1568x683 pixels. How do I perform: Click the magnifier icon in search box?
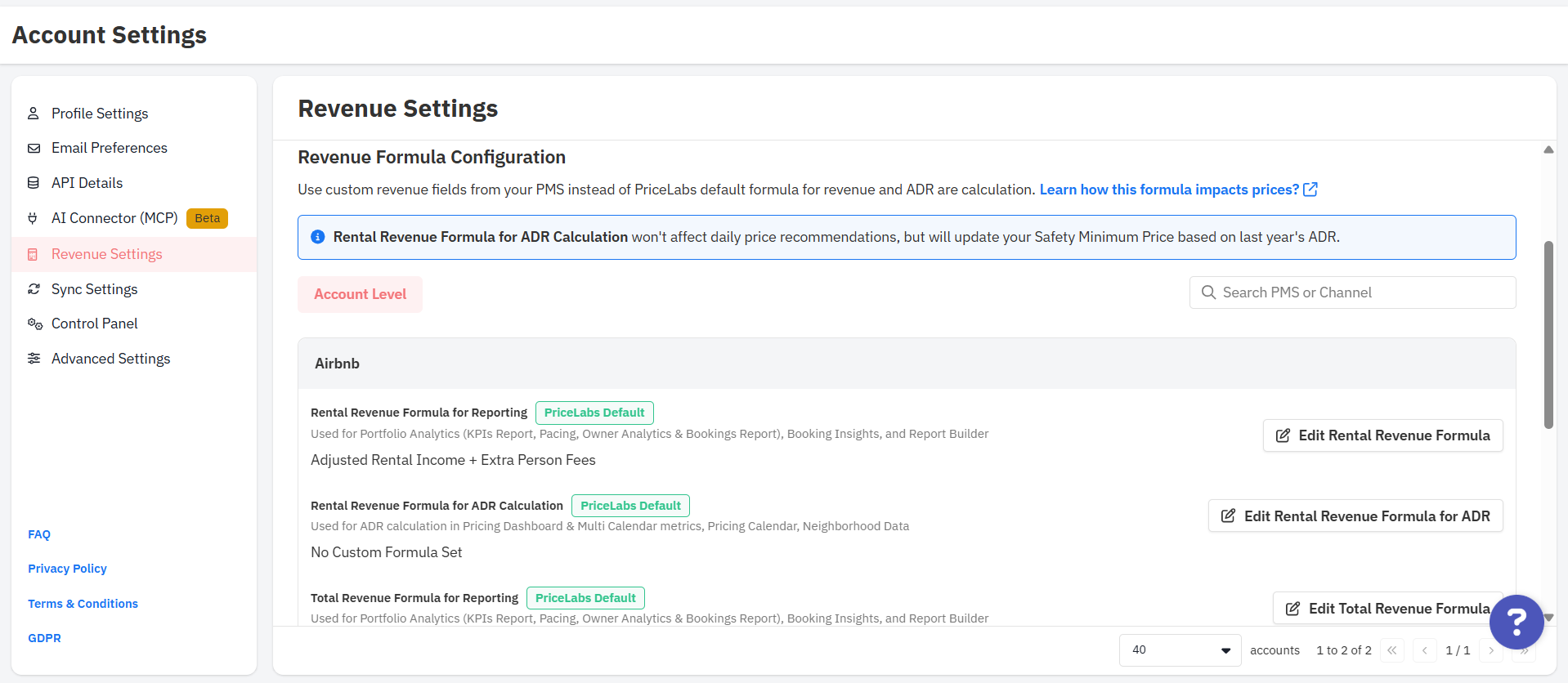pos(1208,292)
